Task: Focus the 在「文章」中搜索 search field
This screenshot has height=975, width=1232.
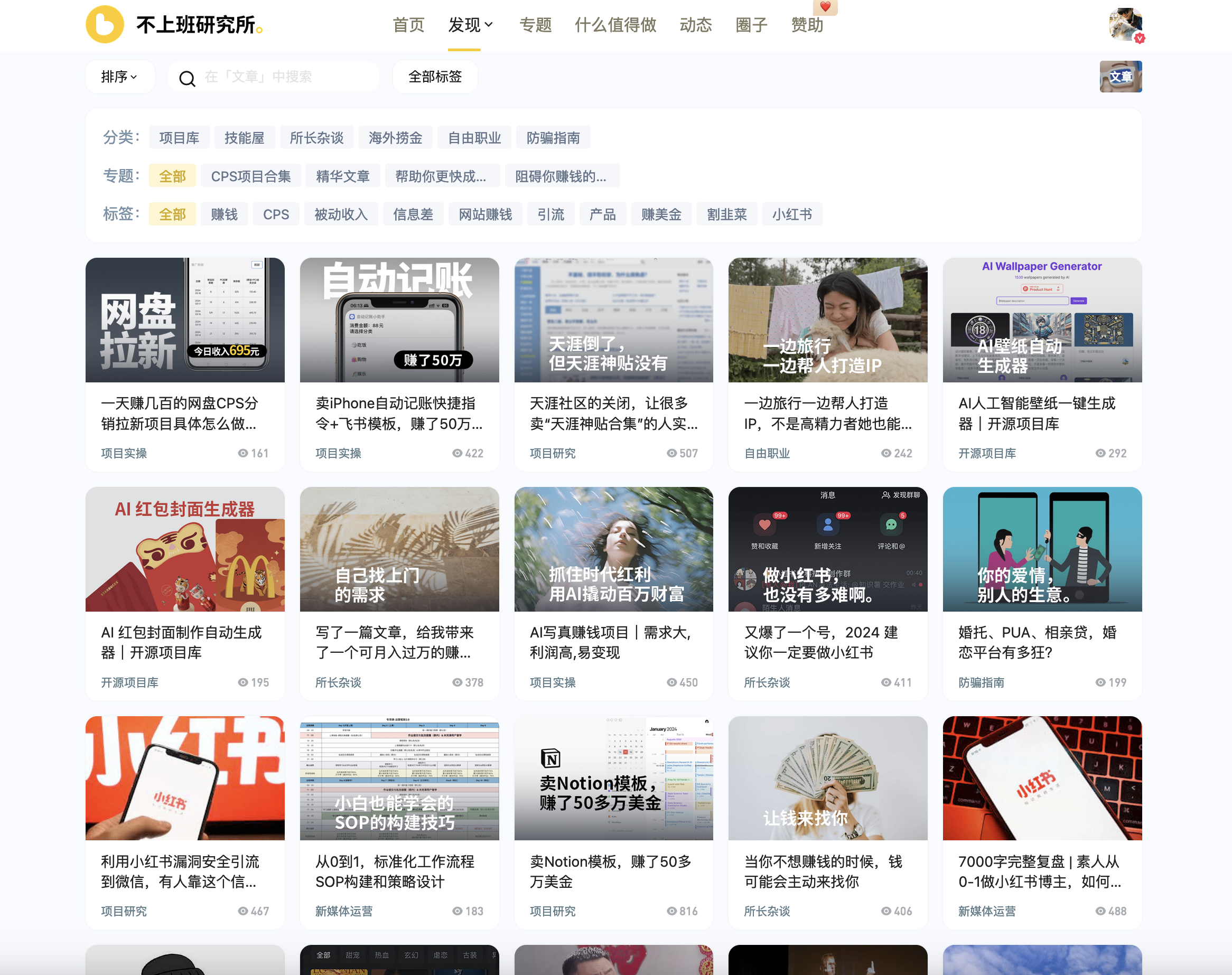Action: click(274, 77)
